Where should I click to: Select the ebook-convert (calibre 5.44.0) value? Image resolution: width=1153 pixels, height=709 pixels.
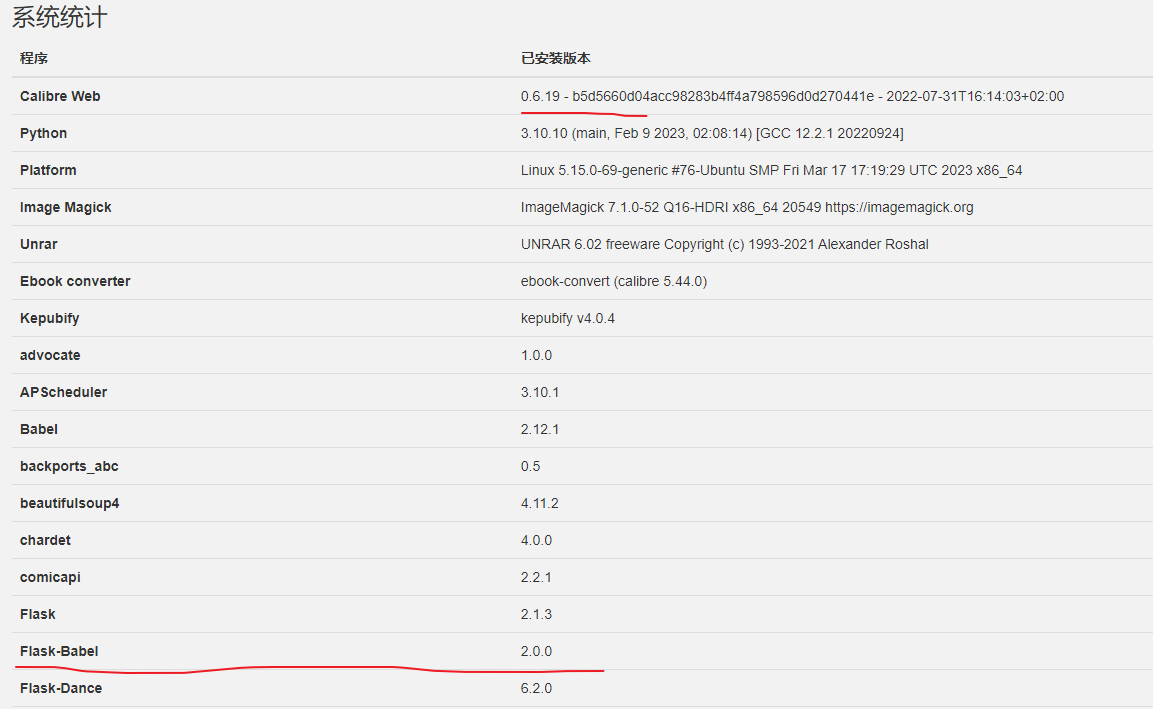pyautogui.click(x=614, y=281)
